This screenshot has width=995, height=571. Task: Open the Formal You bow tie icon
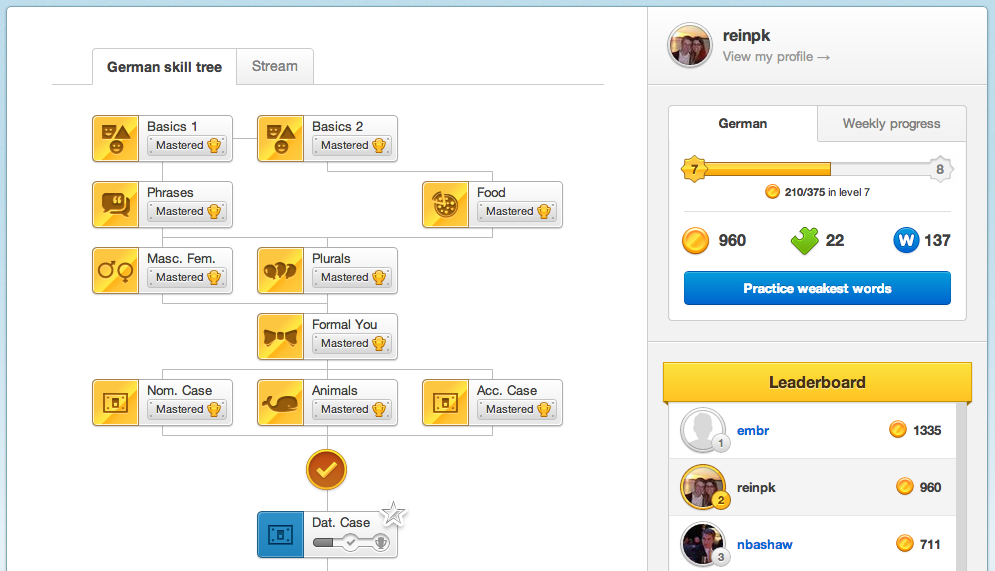click(x=280, y=336)
